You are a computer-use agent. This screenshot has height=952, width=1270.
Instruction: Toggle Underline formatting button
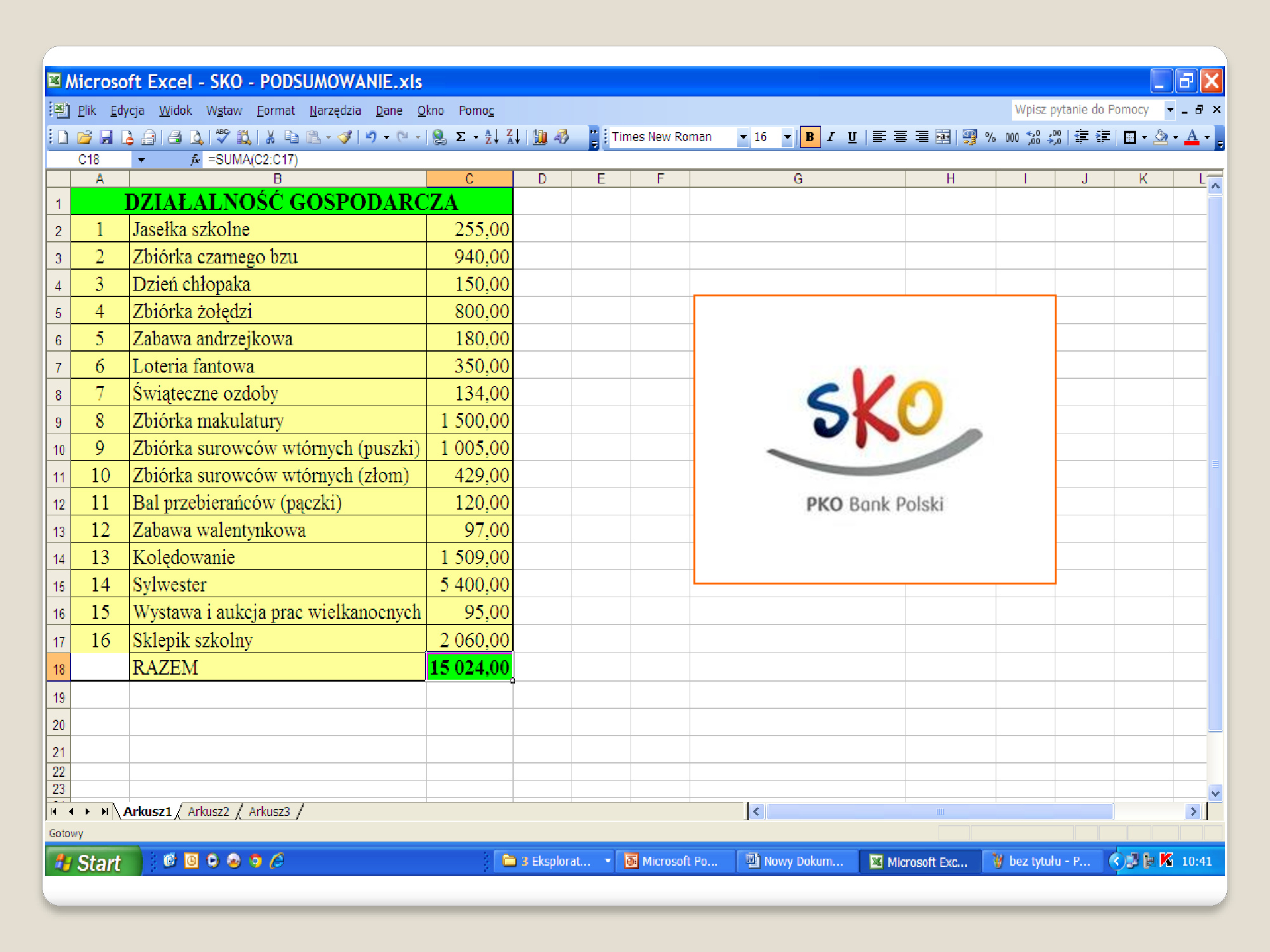852,137
